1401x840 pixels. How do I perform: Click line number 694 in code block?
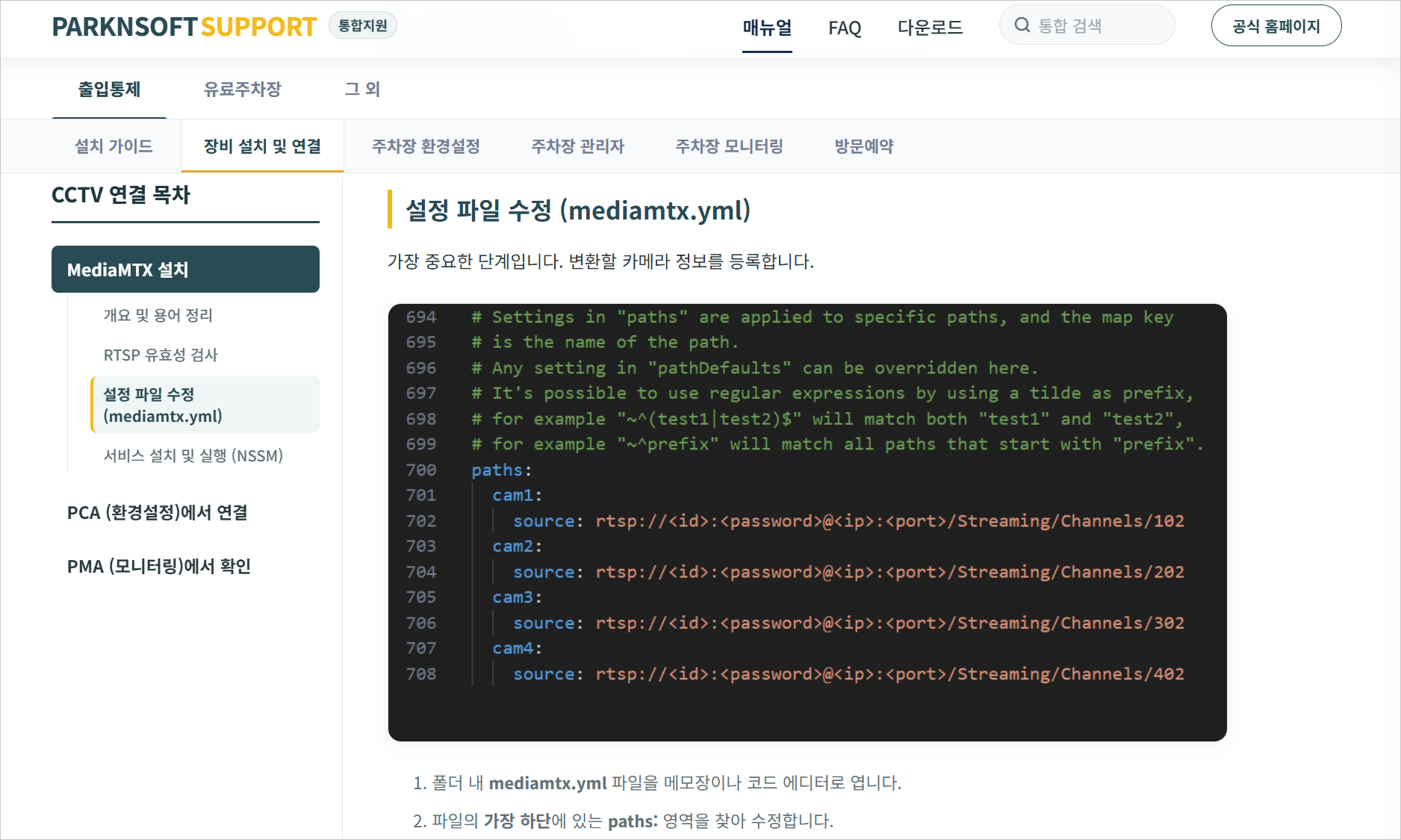tap(421, 317)
